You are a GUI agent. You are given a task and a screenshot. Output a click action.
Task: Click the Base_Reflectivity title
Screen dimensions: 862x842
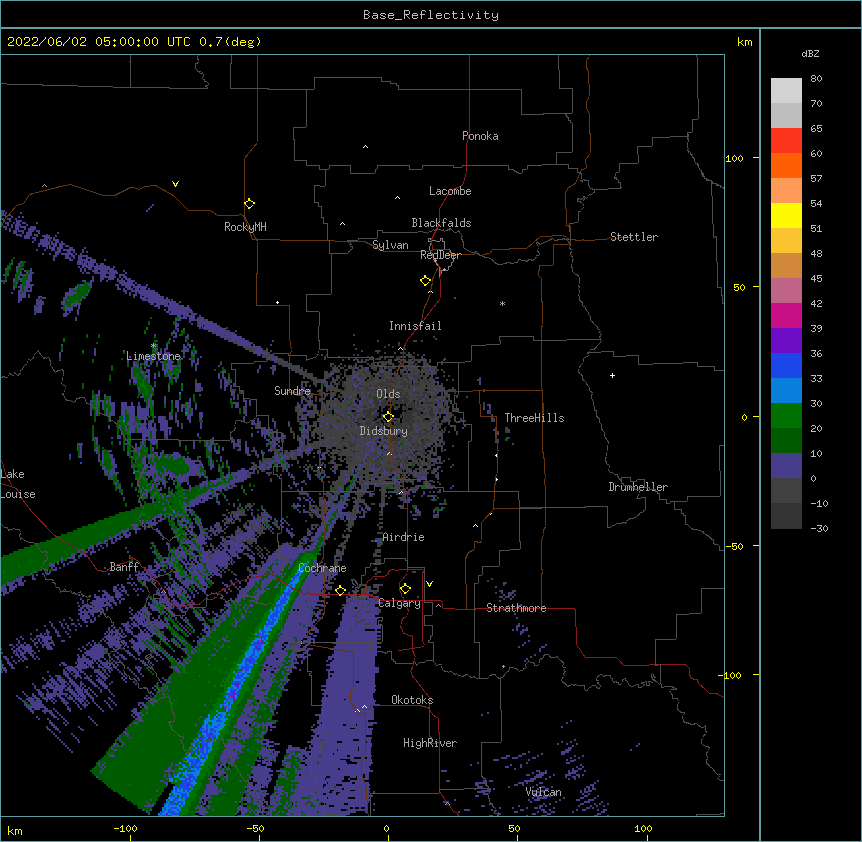pyautogui.click(x=431, y=15)
